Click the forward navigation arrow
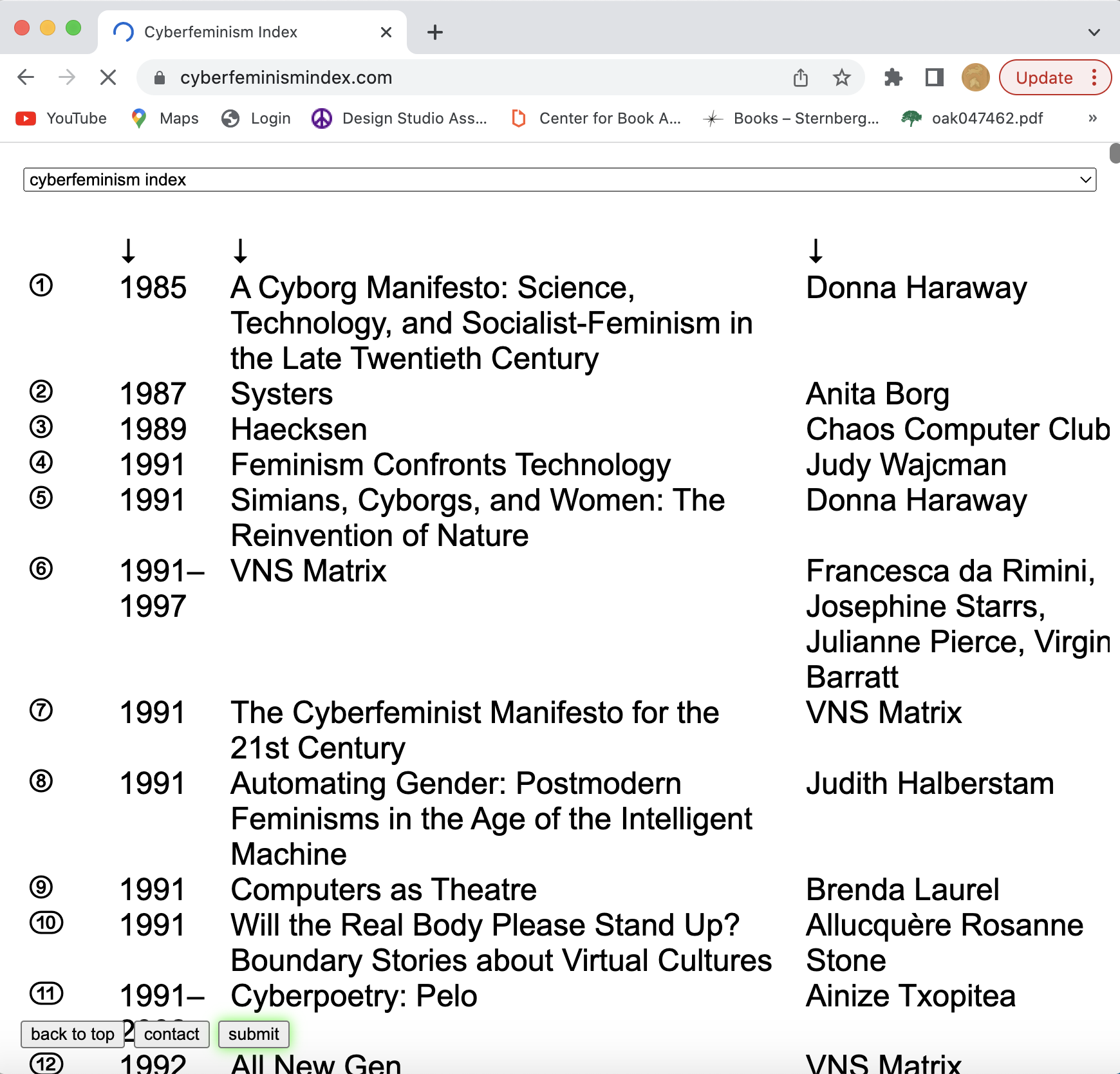 click(67, 77)
